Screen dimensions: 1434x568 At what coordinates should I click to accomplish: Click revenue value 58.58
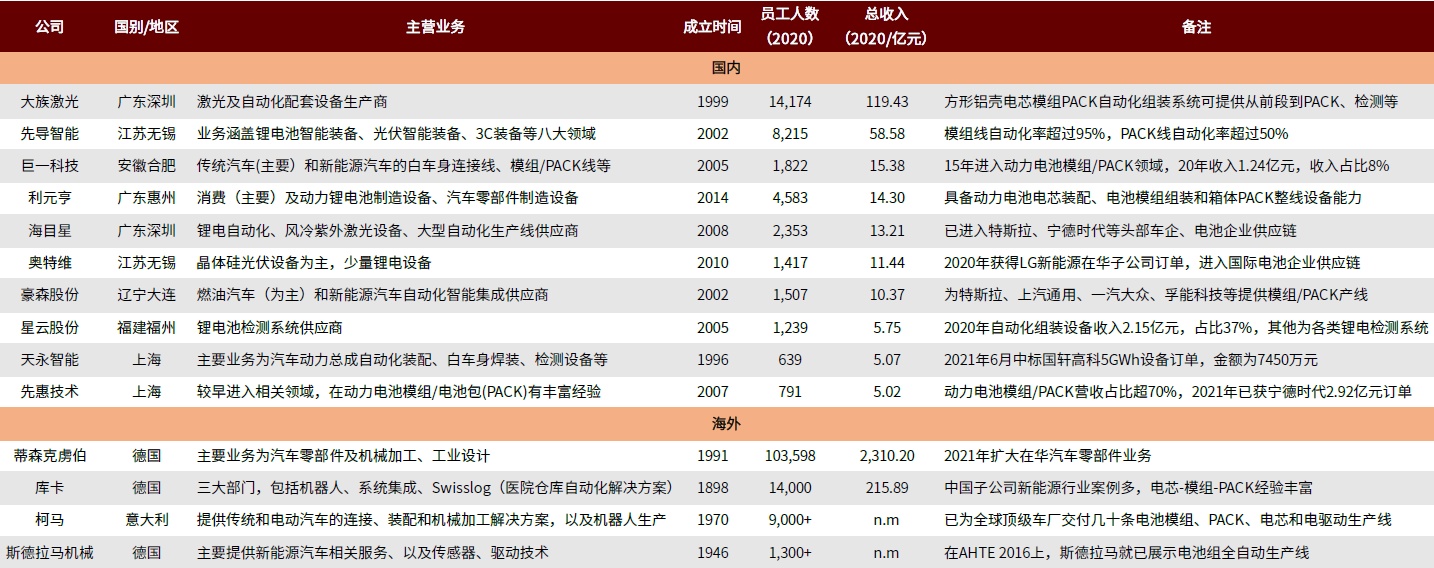pyautogui.click(x=886, y=134)
